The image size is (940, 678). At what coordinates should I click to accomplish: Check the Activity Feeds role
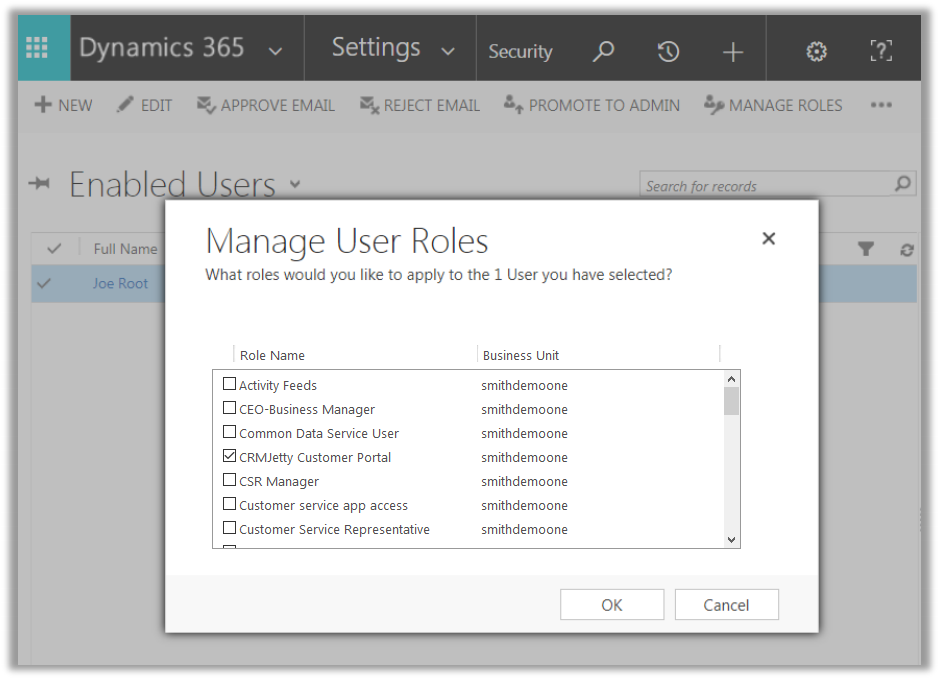coord(229,384)
